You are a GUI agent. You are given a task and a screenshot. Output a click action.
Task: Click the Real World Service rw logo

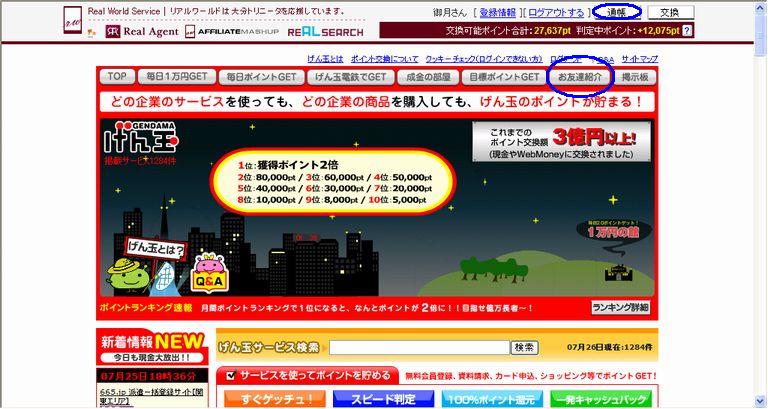(72, 20)
